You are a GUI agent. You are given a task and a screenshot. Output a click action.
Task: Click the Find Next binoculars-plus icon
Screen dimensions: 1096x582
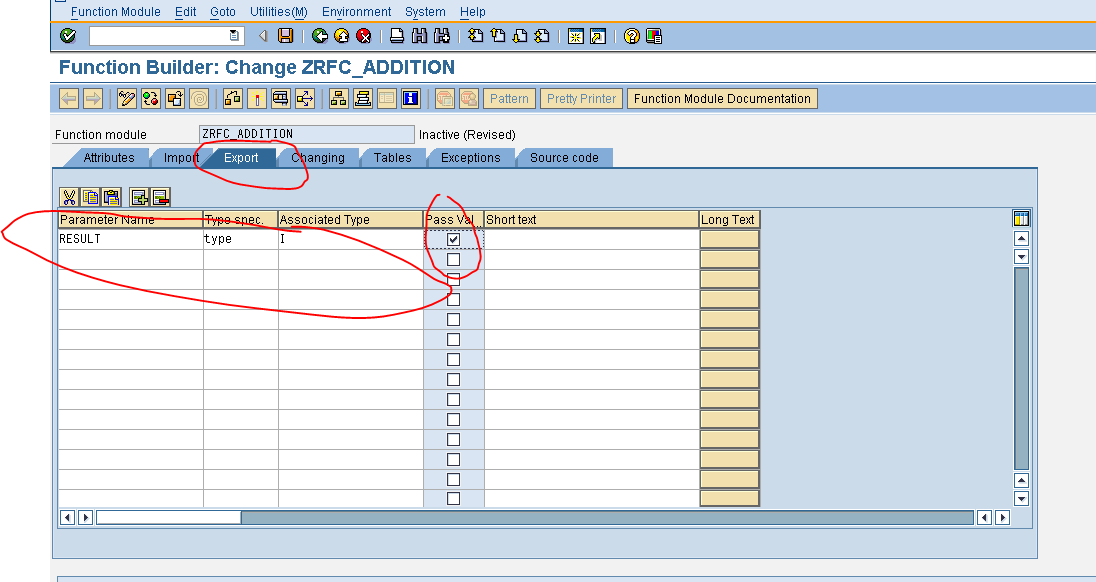pos(442,36)
